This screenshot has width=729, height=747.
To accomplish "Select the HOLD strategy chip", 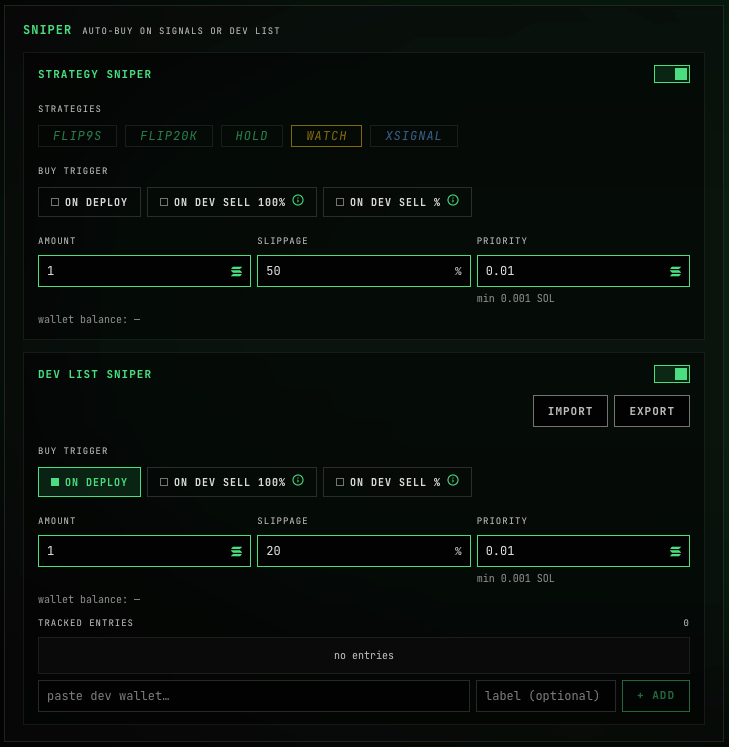I will [x=252, y=136].
